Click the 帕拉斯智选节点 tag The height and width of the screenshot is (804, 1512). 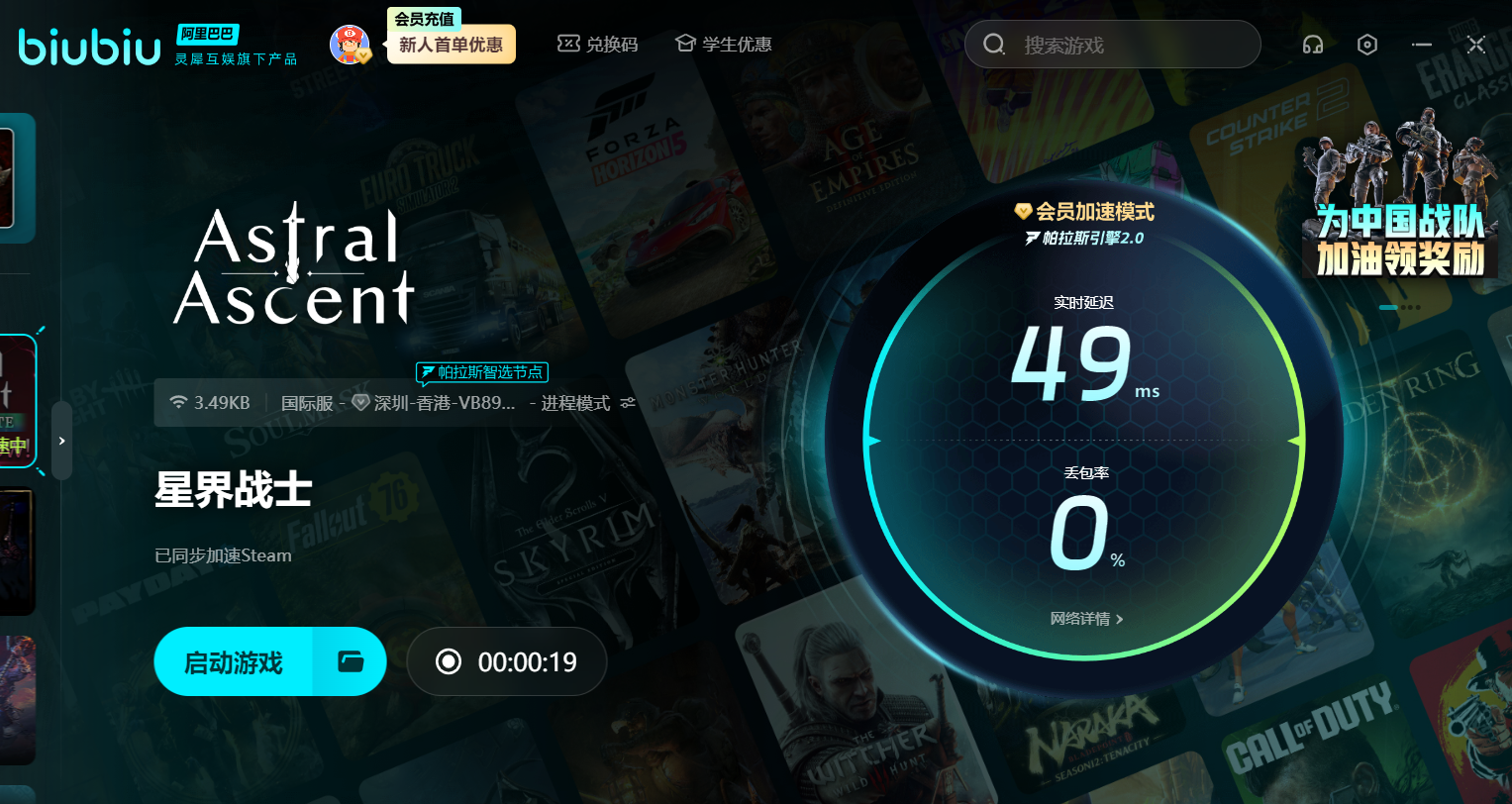(x=481, y=372)
